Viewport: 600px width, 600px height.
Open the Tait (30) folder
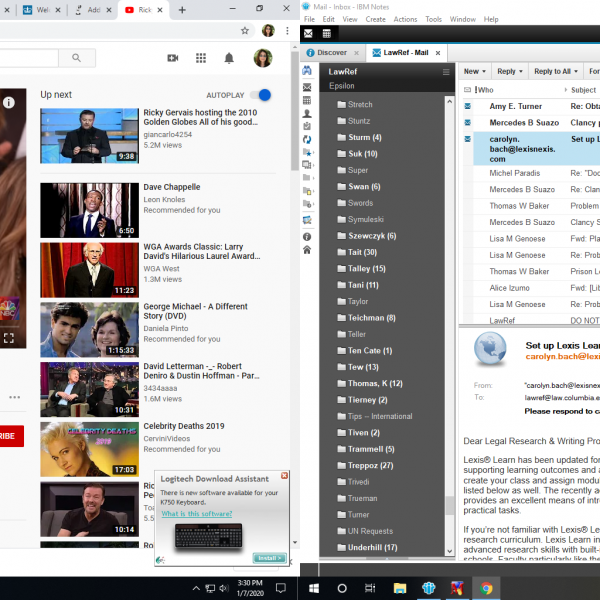(362, 252)
